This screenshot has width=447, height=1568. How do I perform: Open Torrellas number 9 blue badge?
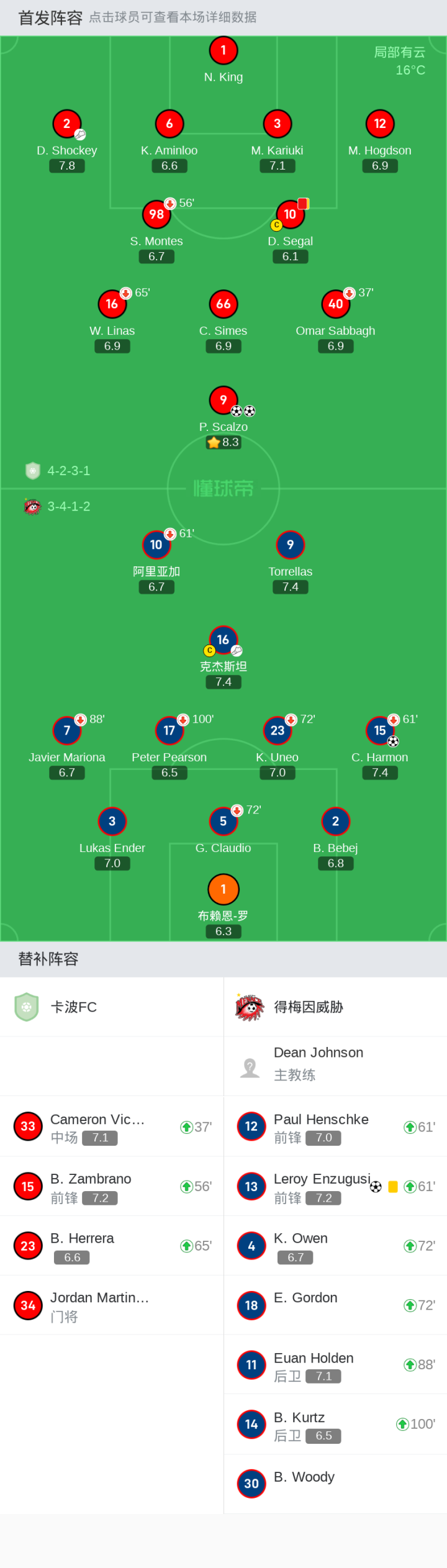tap(290, 545)
